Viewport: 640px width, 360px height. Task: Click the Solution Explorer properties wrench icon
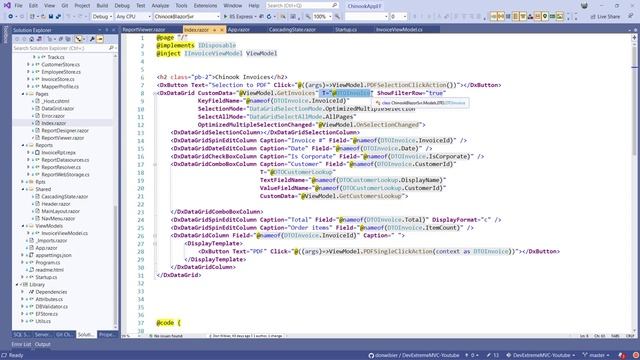(x=92, y=39)
